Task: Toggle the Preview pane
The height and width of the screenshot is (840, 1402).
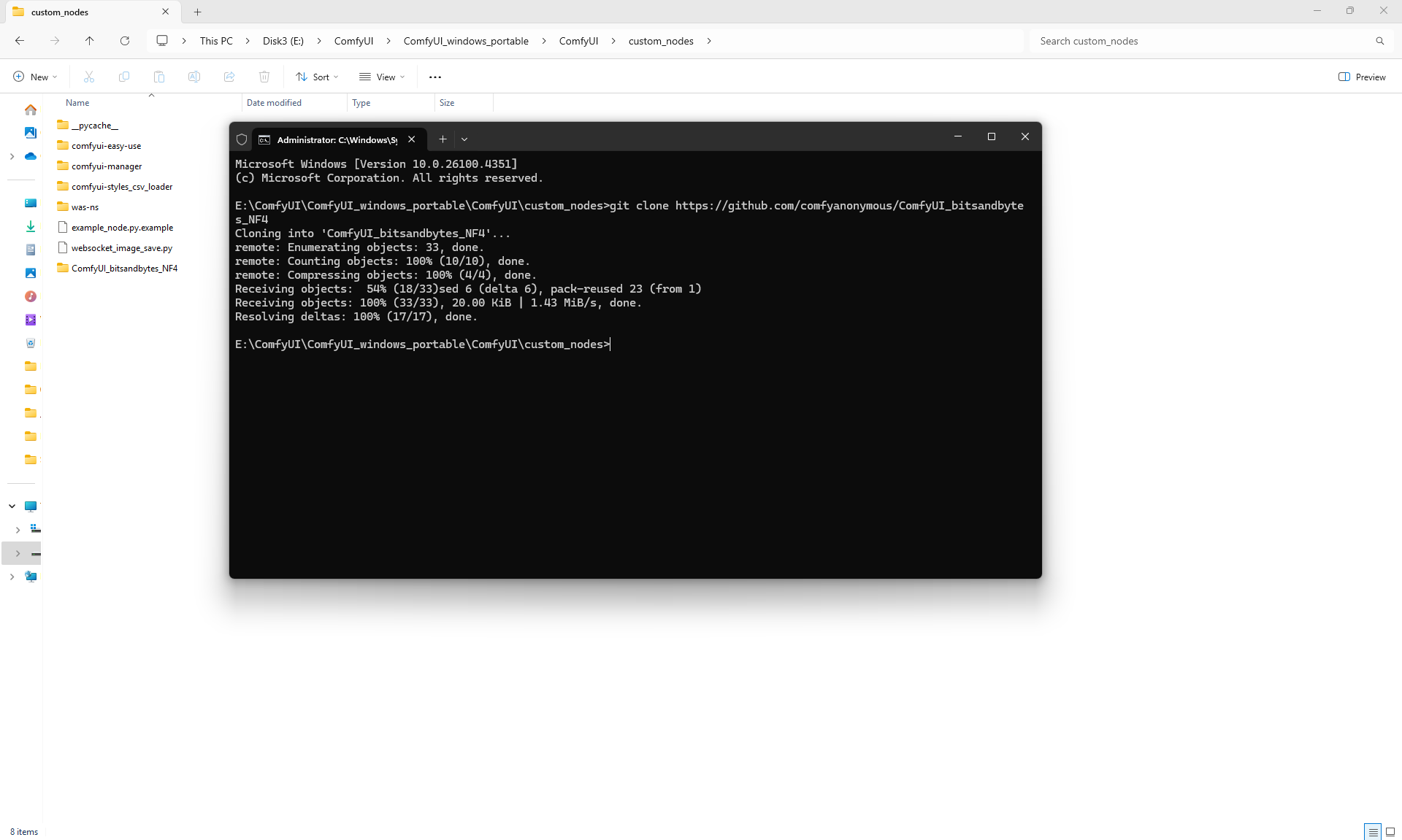Action: point(1362,77)
